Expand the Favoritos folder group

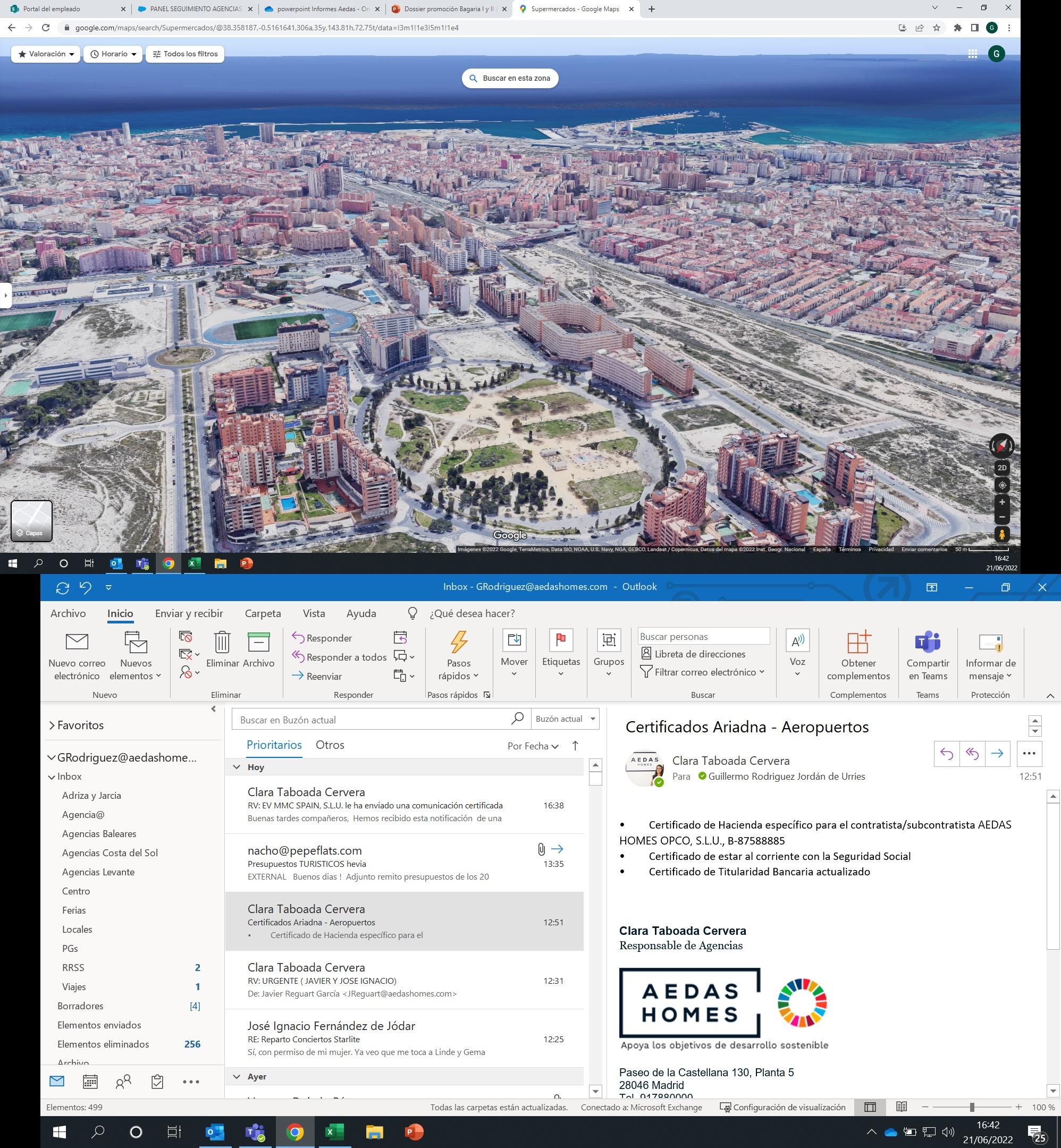52,725
